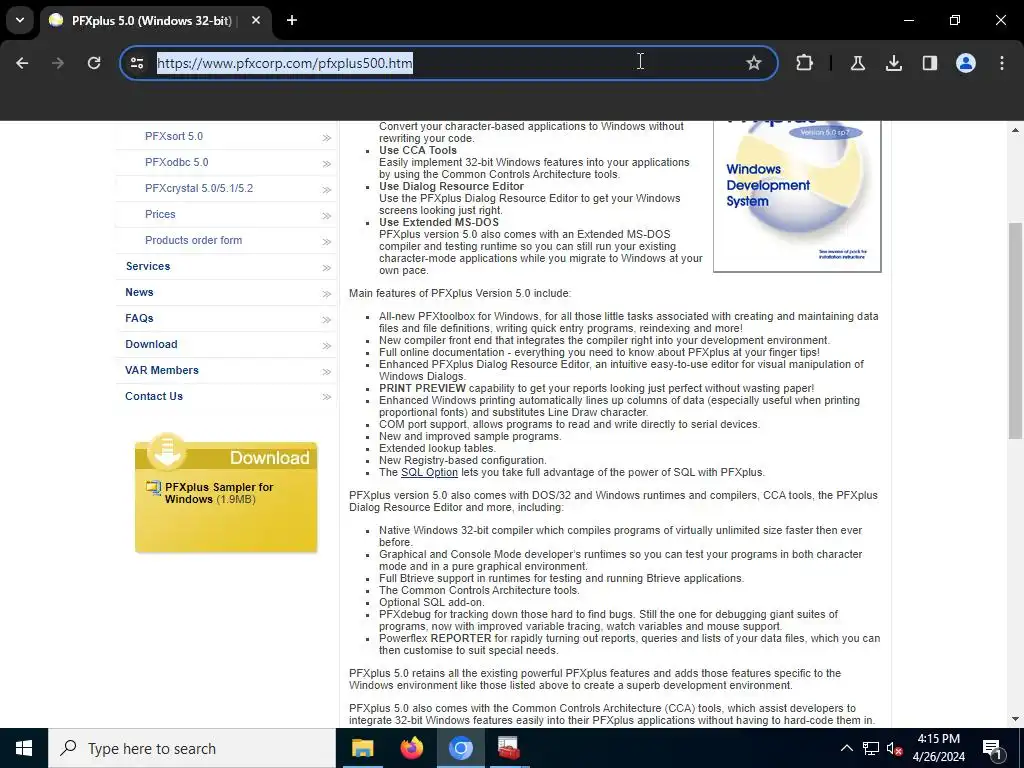Open the notification center icon

pyautogui.click(x=993, y=748)
